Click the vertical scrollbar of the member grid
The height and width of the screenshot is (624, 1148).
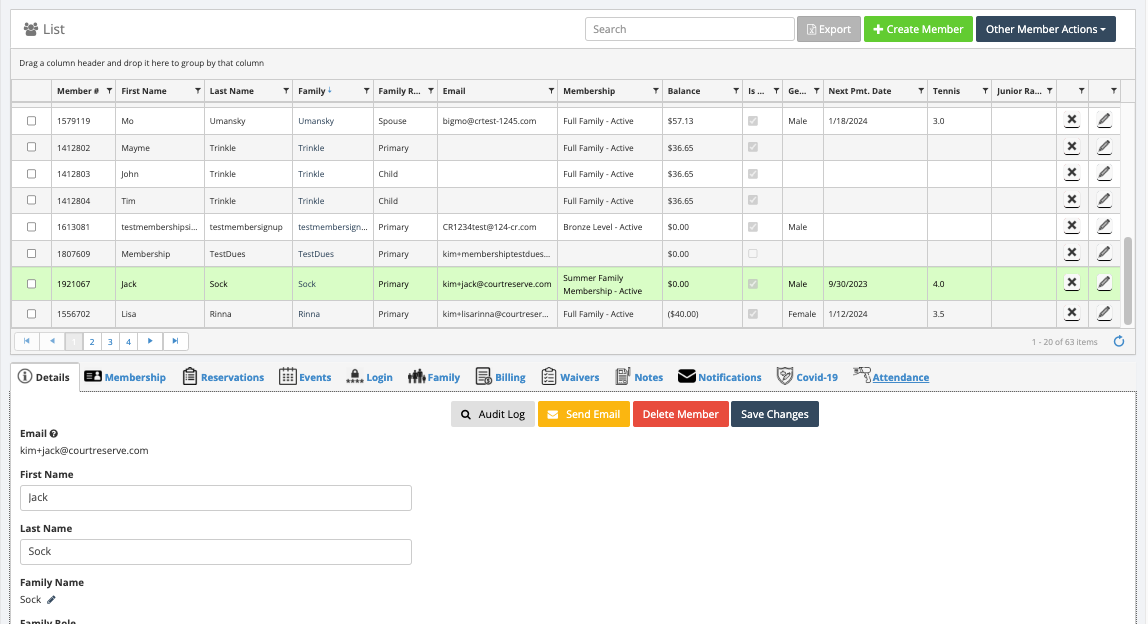[1129, 280]
